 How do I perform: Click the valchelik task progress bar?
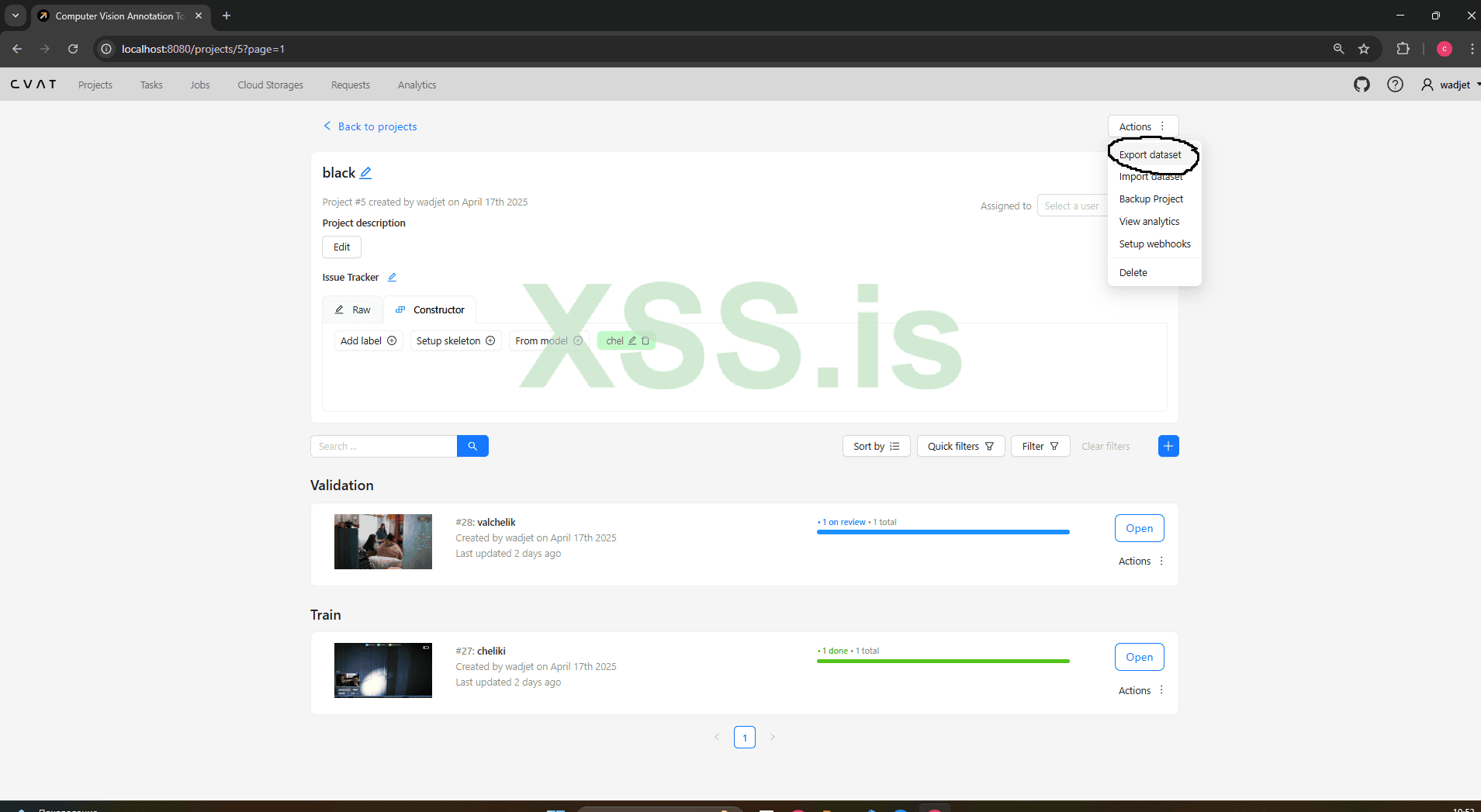point(943,532)
